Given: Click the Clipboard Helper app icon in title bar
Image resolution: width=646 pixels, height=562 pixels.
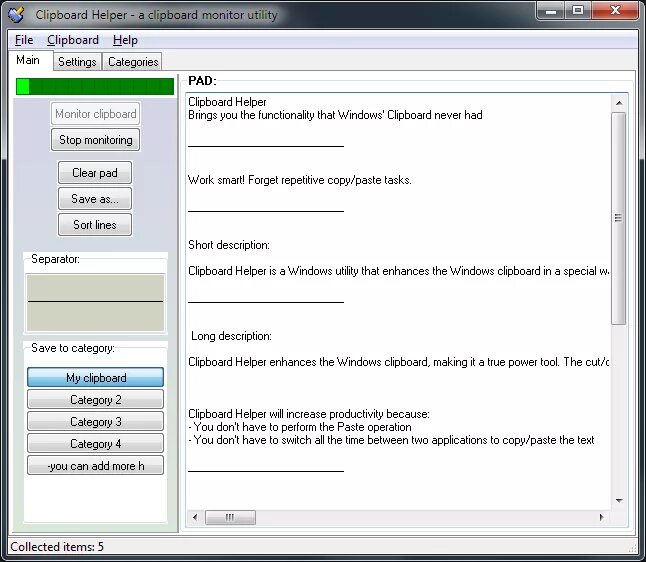Looking at the screenshot, I should pos(16,15).
